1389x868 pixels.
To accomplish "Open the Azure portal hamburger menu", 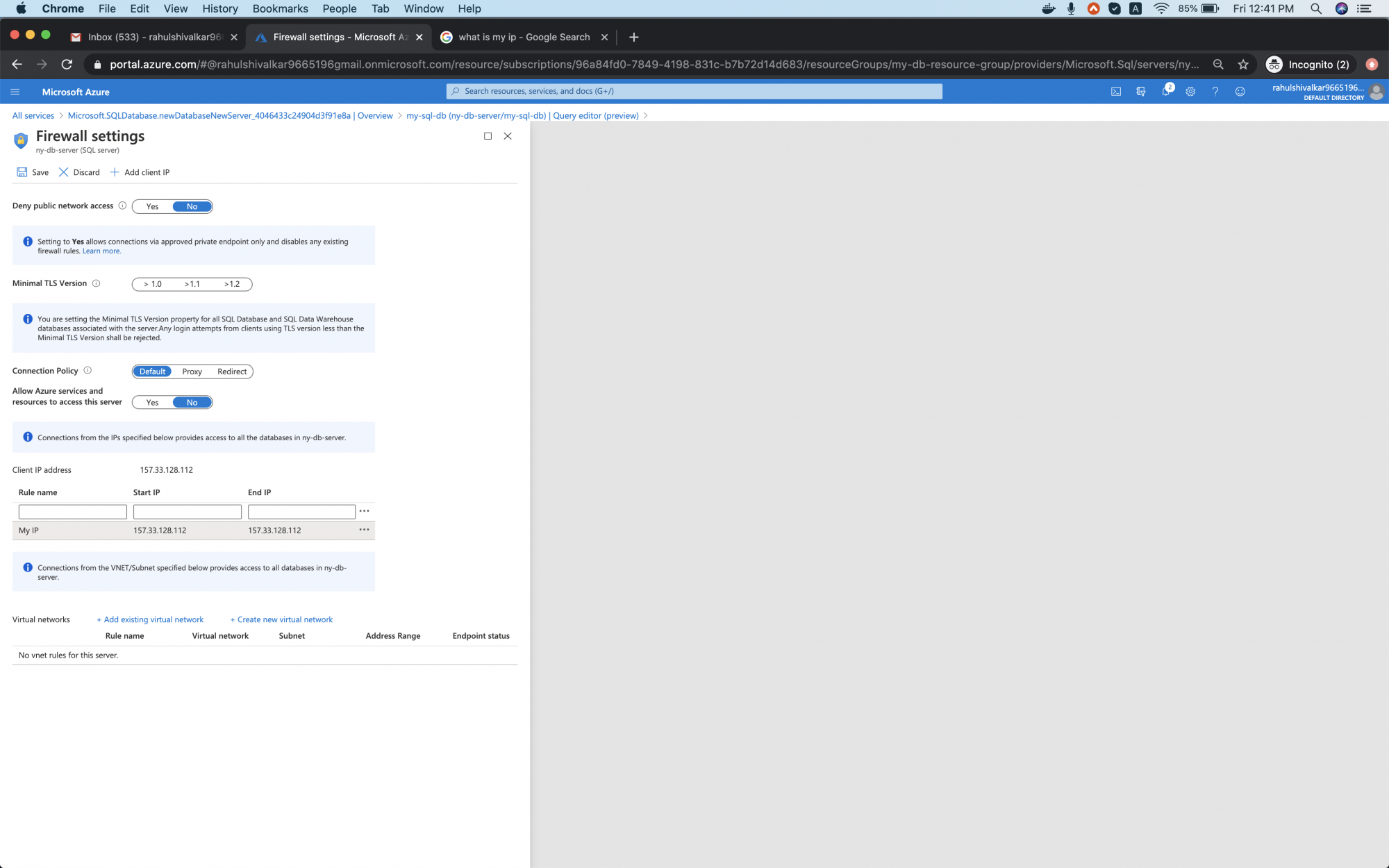I will click(15, 92).
